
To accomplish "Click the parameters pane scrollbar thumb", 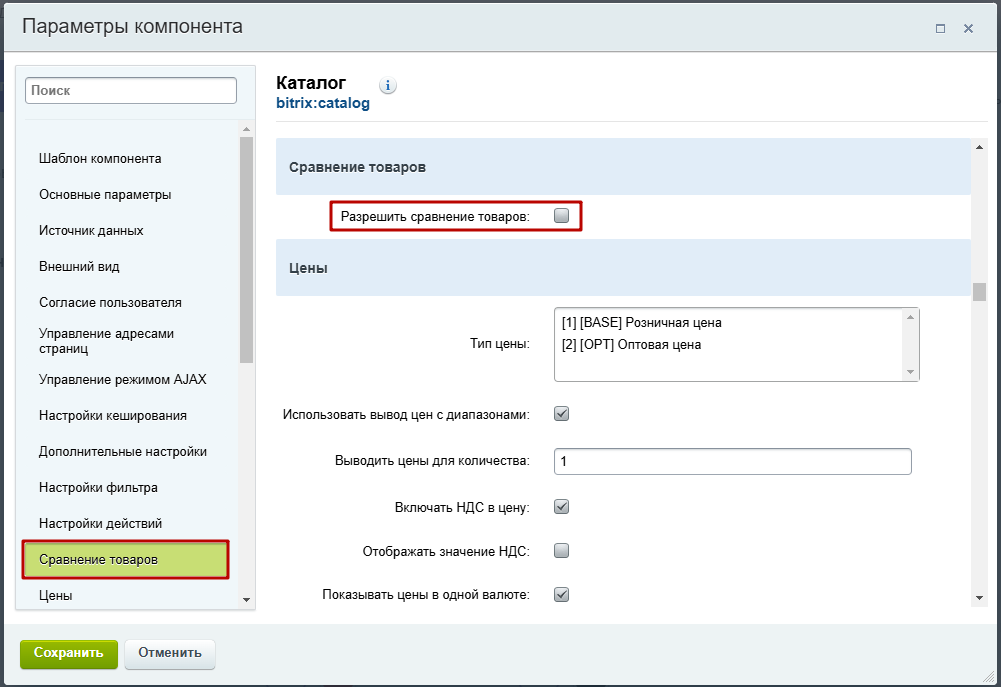I will 979,292.
